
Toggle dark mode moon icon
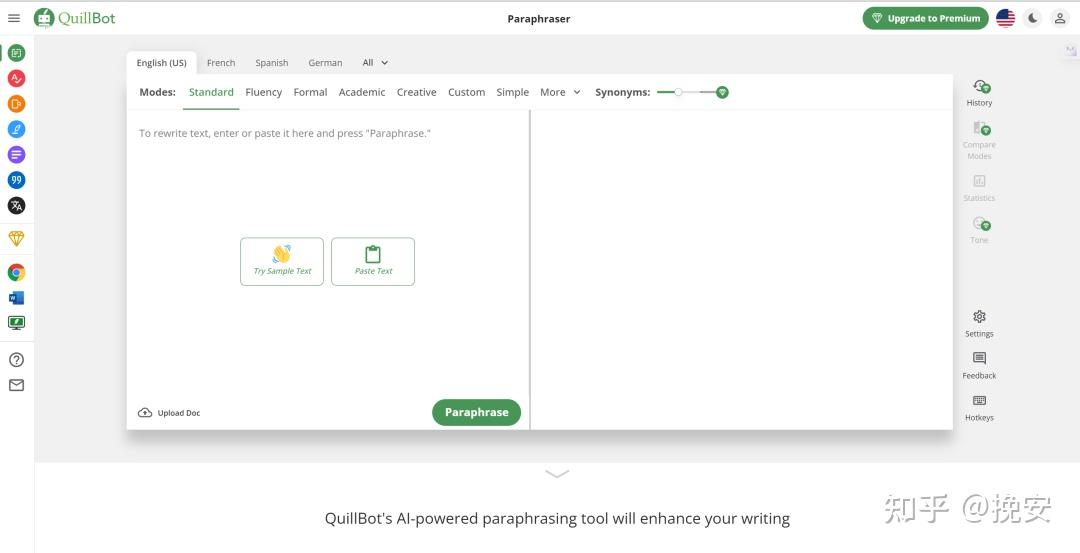click(x=1032, y=19)
